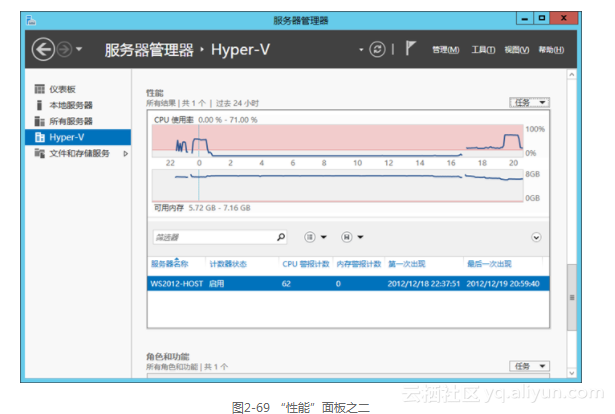Click the 所有服务器 icon

point(40,121)
